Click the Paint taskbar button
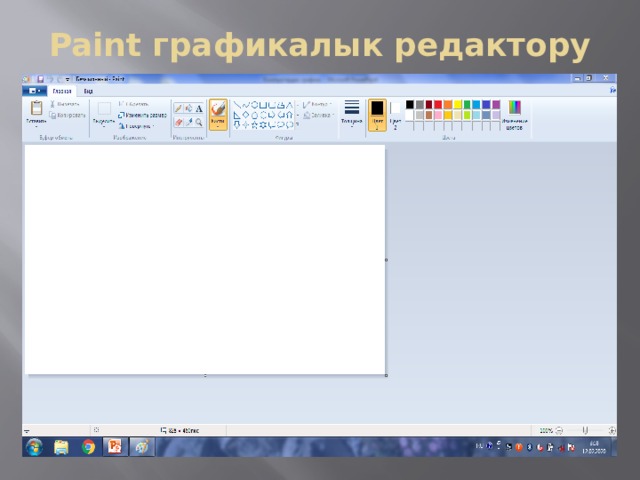 (142, 447)
